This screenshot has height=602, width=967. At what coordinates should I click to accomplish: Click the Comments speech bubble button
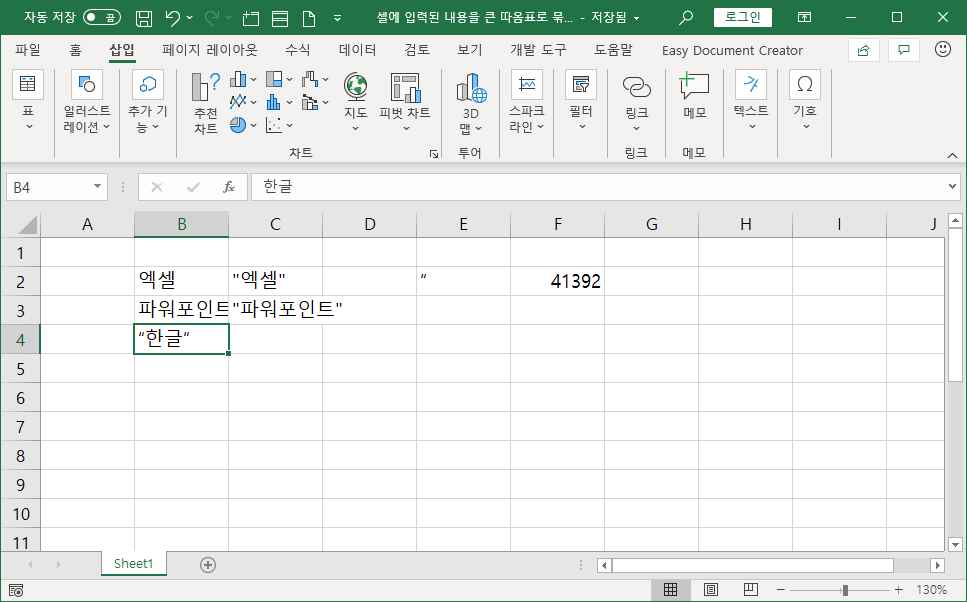903,50
